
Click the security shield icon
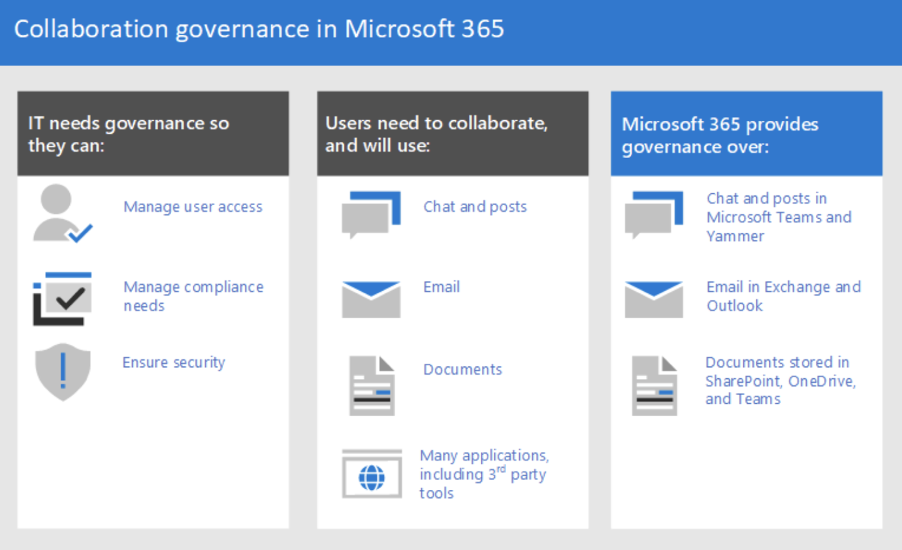63,372
